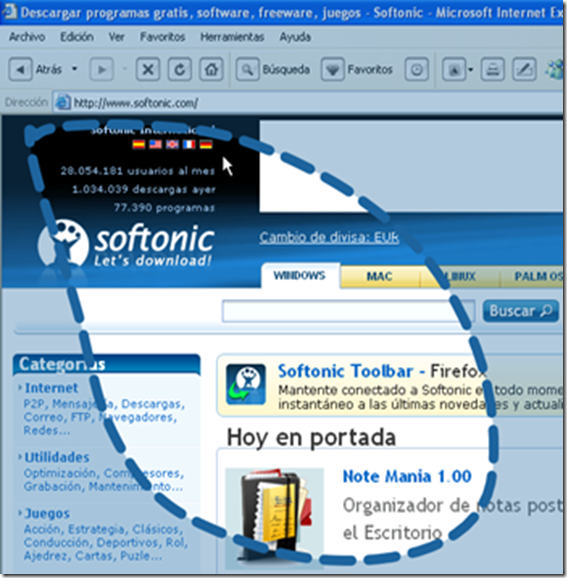Click Clásicos games subcategory link
This screenshot has height=578, width=567.
pyautogui.click(x=156, y=529)
